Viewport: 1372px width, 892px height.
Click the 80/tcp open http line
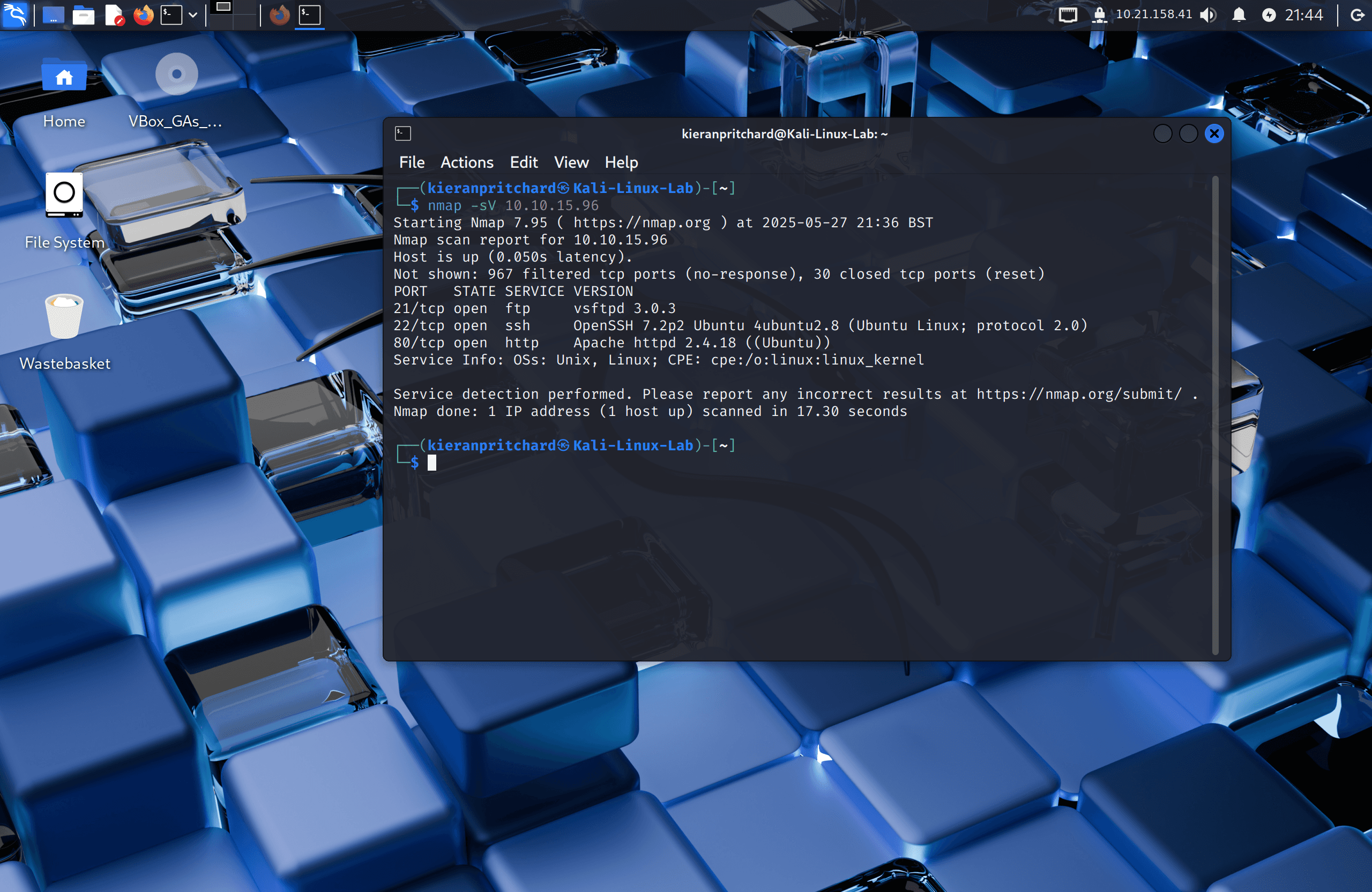(612, 343)
